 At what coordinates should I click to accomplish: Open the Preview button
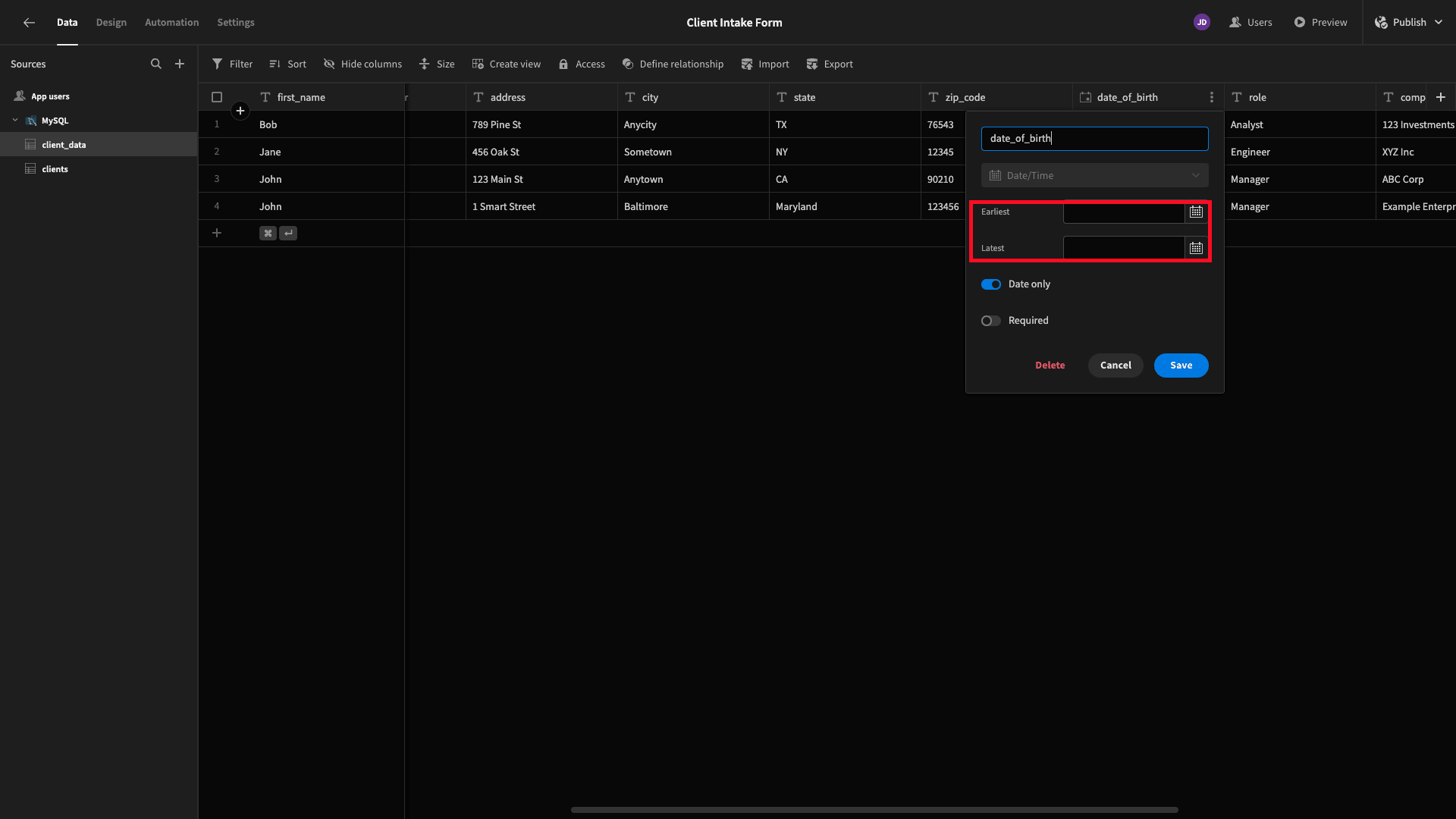click(x=1321, y=23)
